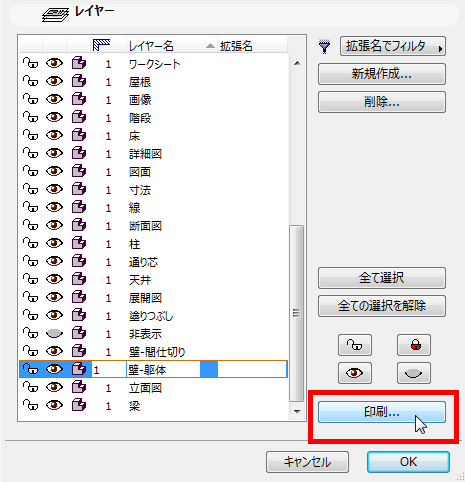The image size is (465, 482).
Task: Click the hide layers closed-eye button
Action: [x=414, y=373]
